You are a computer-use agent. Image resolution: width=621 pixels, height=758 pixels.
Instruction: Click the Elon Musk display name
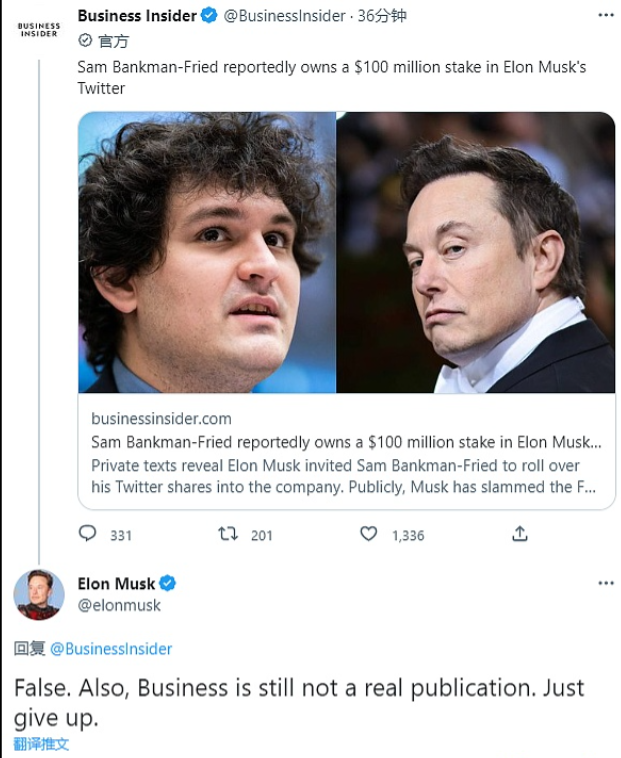pos(116,583)
